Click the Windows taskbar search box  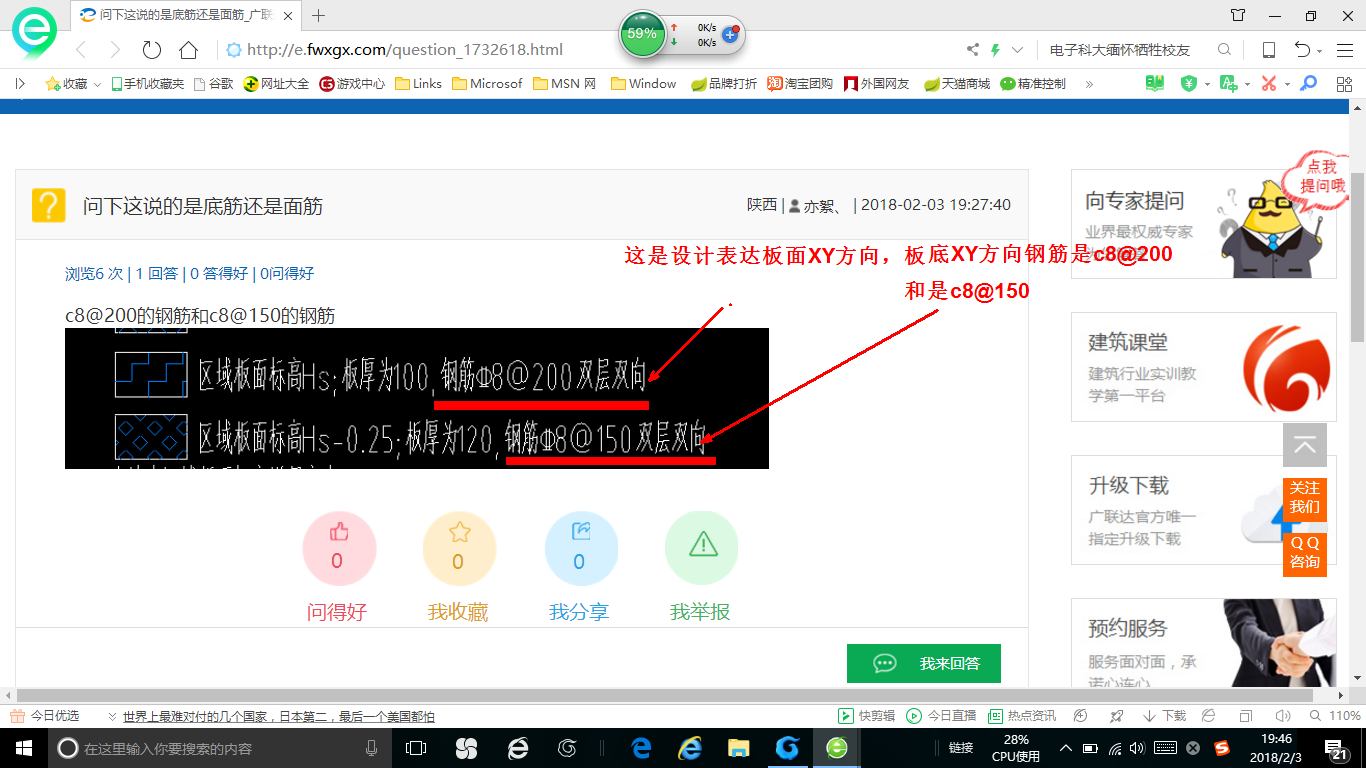tap(220, 748)
